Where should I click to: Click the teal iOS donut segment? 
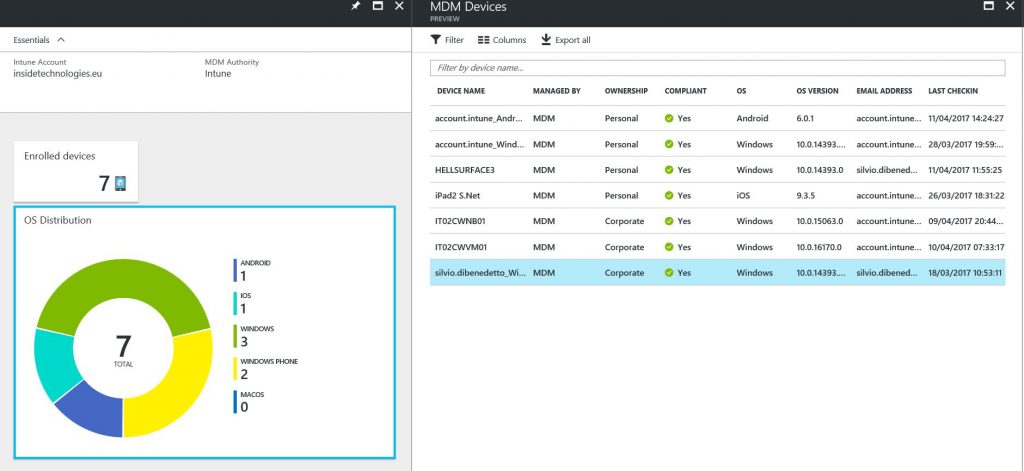[x=54, y=366]
